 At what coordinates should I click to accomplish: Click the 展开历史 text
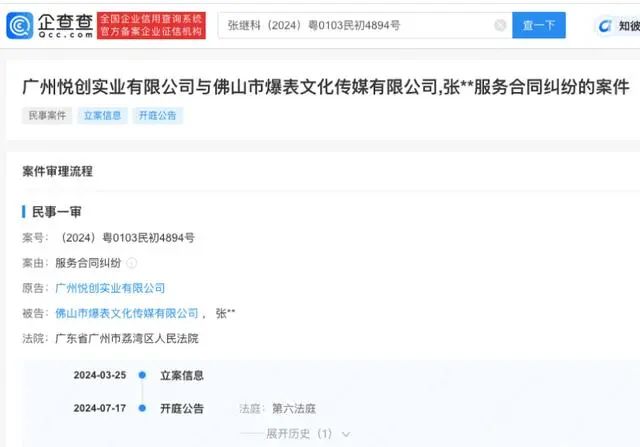[288, 434]
